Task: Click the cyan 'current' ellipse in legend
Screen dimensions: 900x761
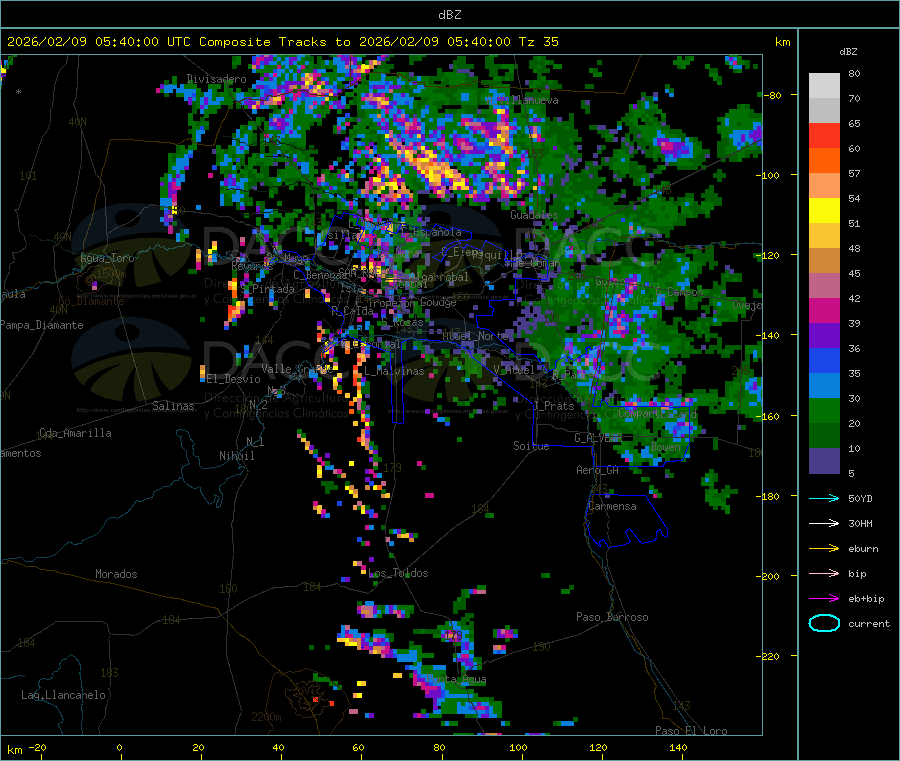Action: (824, 623)
